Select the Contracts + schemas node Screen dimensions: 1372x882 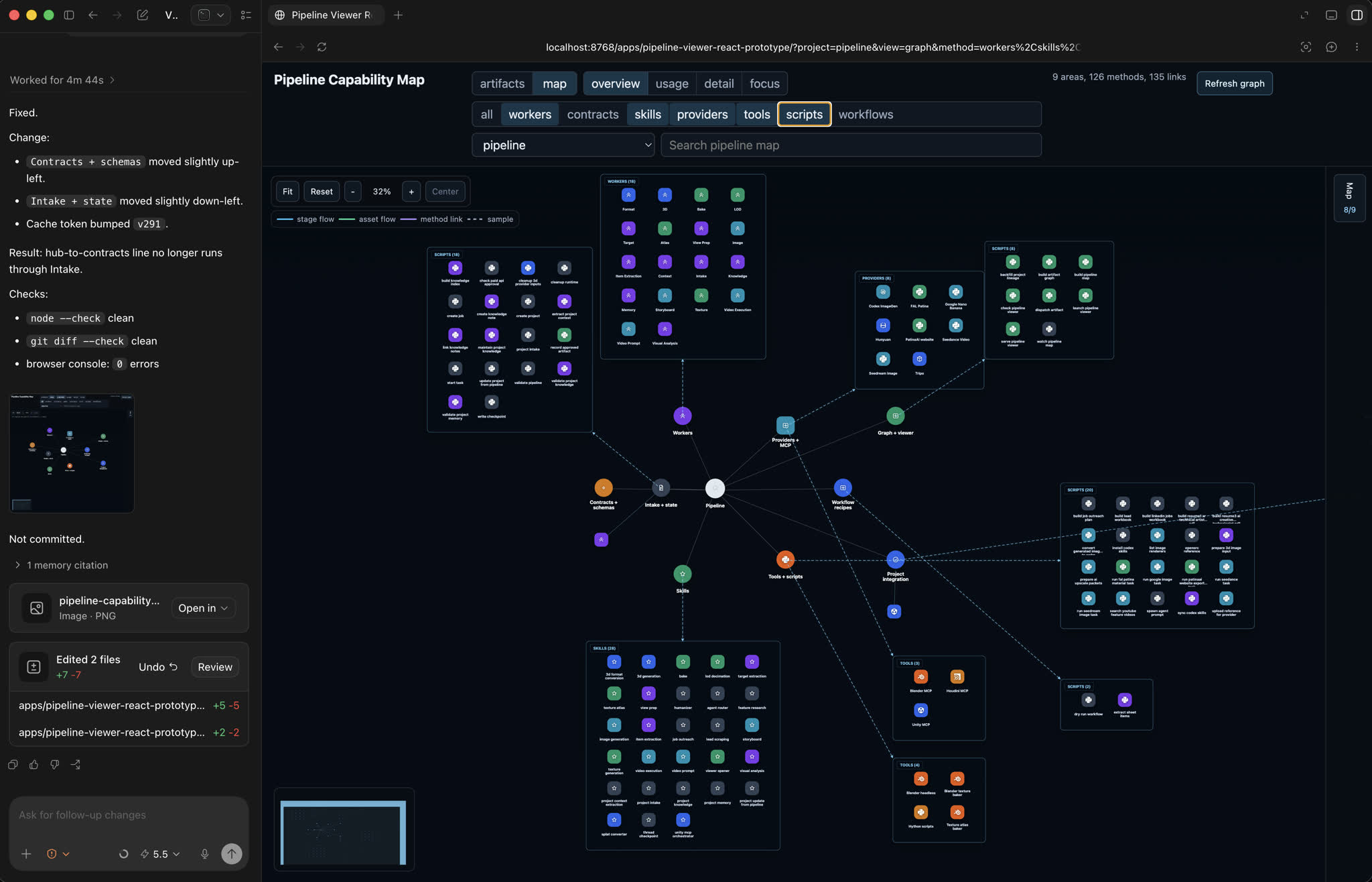(603, 488)
